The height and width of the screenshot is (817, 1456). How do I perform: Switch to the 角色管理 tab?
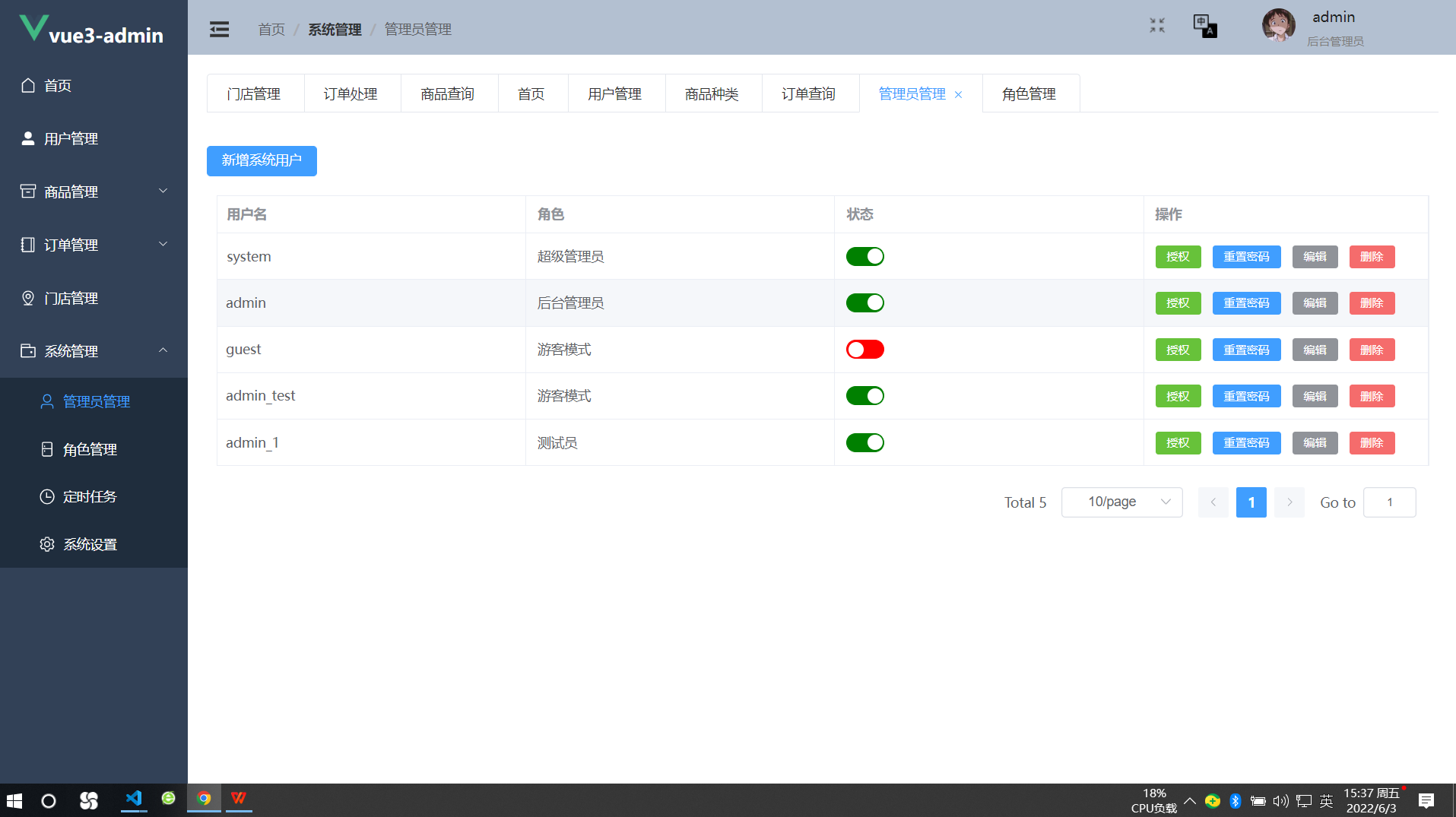pos(1030,93)
